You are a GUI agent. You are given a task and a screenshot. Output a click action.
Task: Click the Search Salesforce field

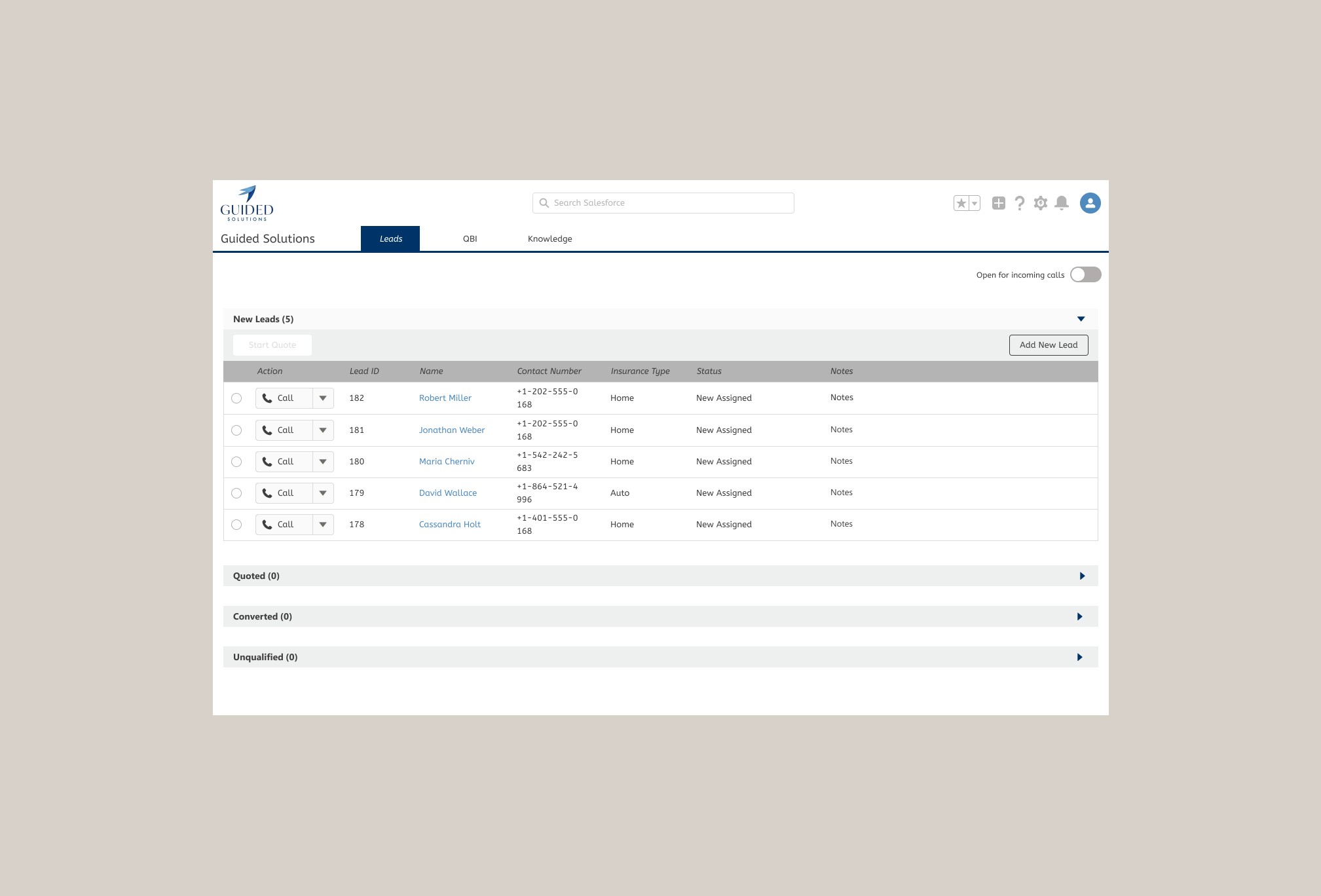pyautogui.click(x=663, y=203)
